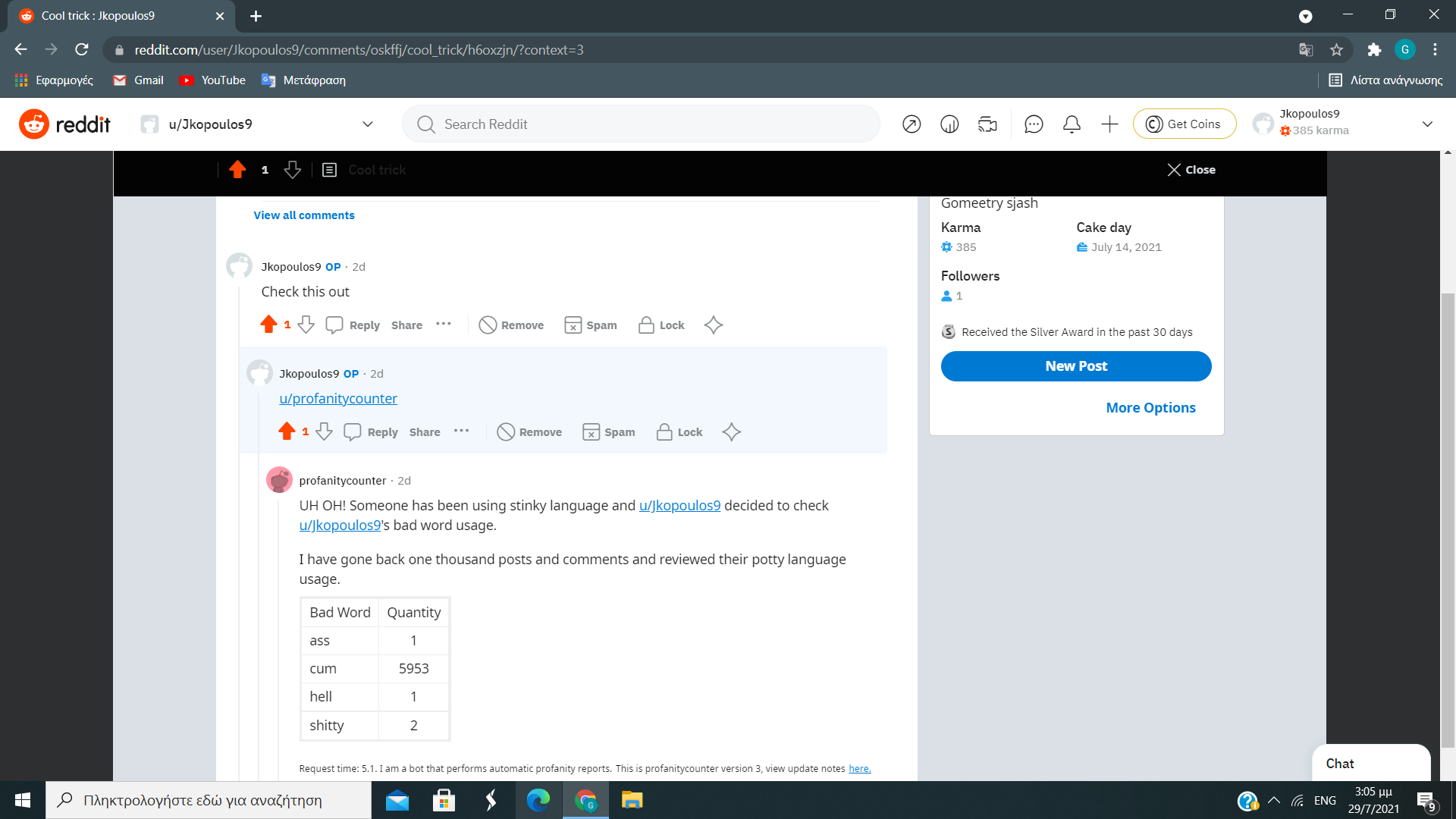Open the notifications bell
The height and width of the screenshot is (819, 1456).
click(x=1072, y=124)
